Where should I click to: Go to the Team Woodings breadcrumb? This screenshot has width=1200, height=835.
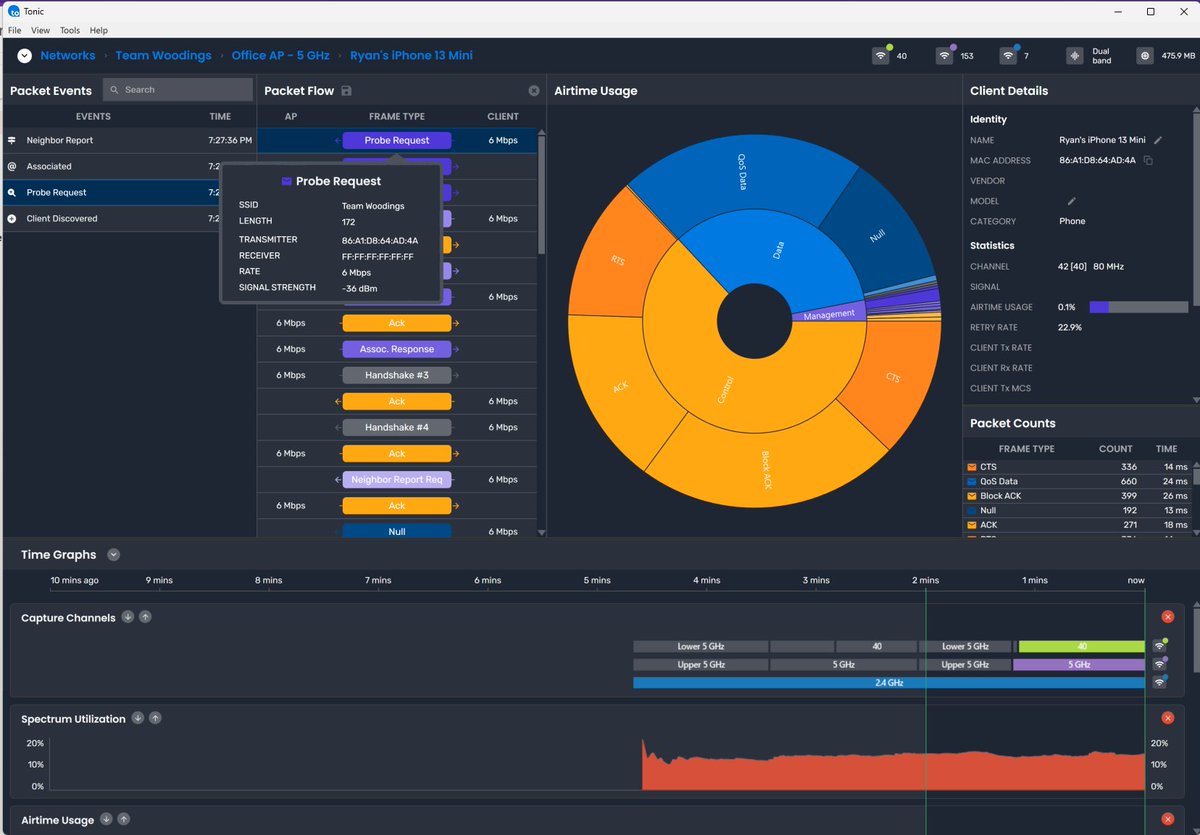163,56
